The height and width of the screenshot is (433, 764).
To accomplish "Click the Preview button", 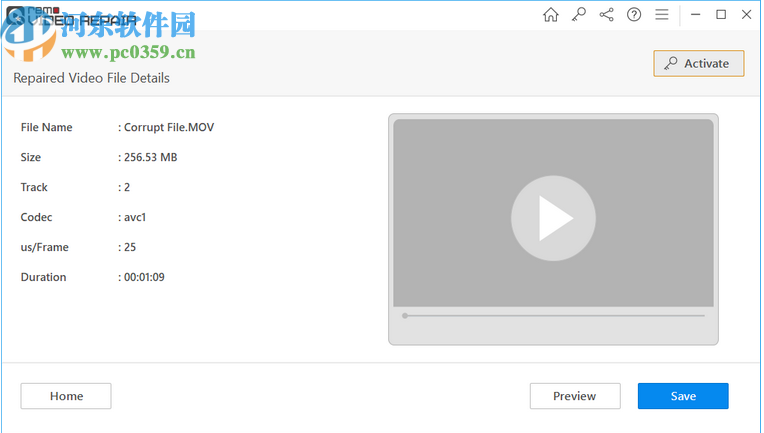I will pos(575,396).
